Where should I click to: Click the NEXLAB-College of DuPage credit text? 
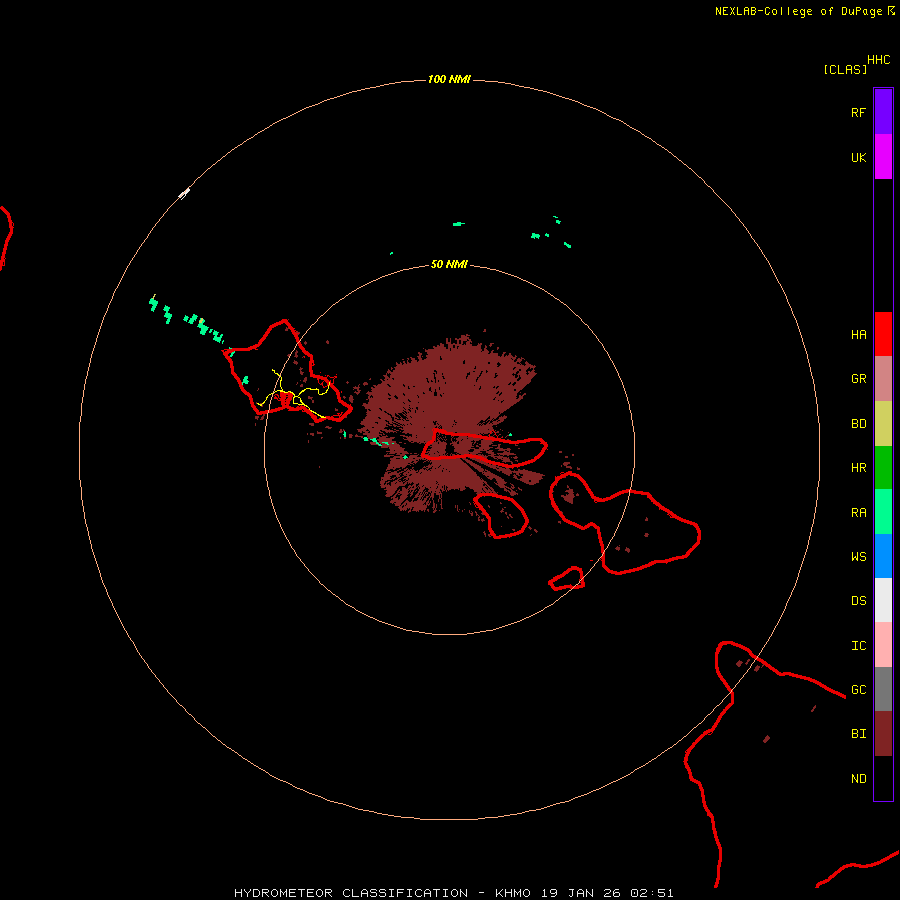798,11
